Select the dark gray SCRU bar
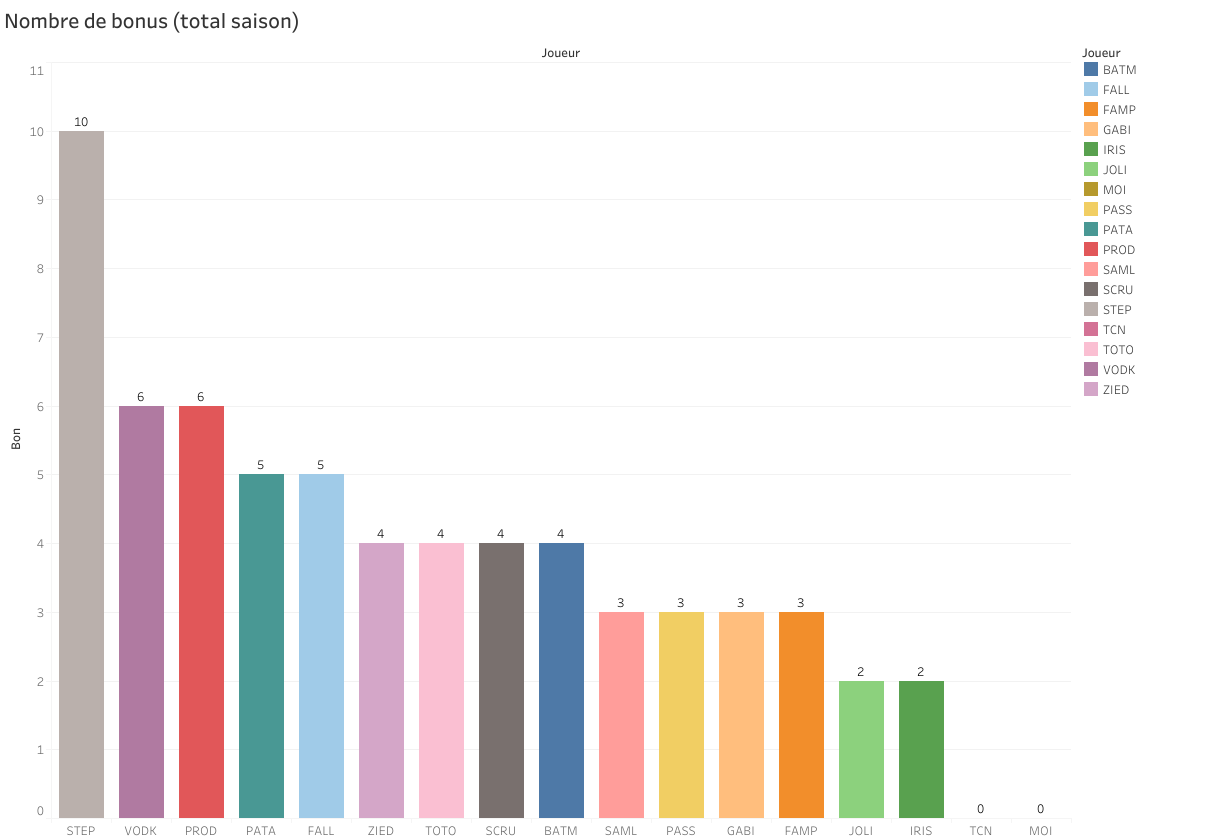 pyautogui.click(x=501, y=680)
